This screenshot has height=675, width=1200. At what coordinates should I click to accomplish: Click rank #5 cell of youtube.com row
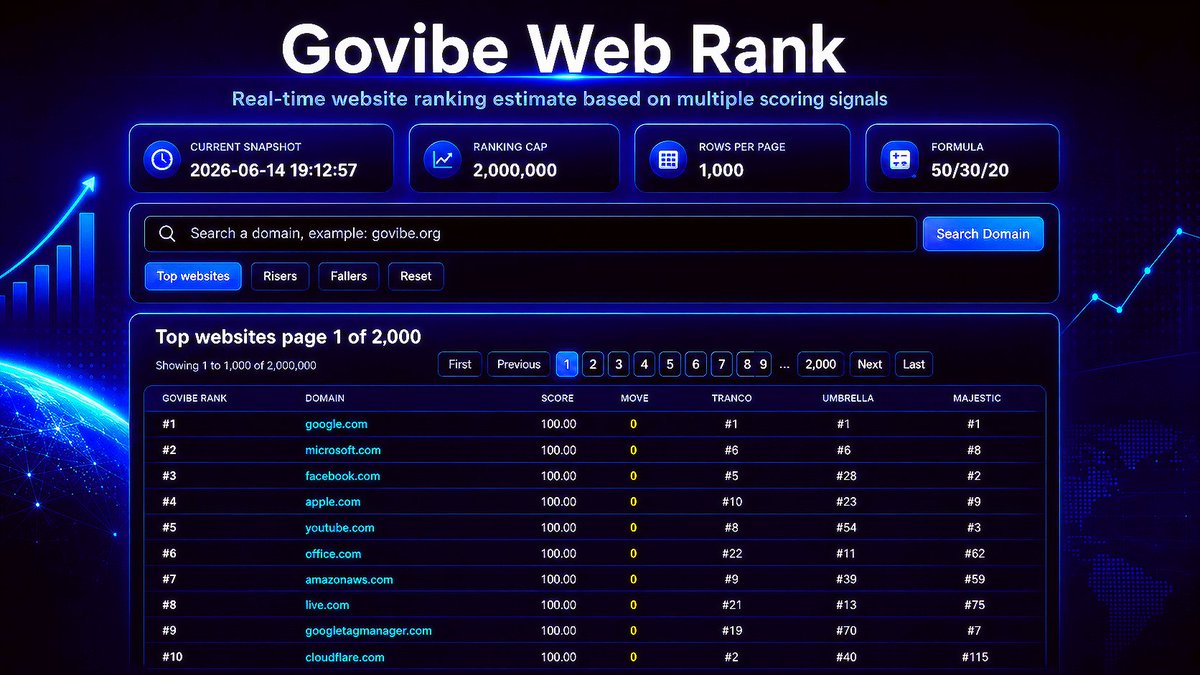coord(169,528)
